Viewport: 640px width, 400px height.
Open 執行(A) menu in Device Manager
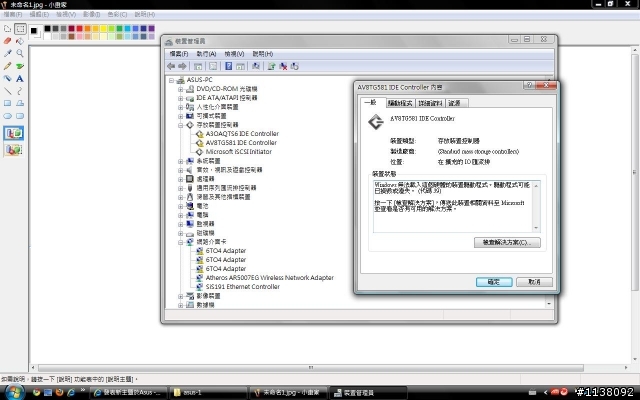point(206,54)
